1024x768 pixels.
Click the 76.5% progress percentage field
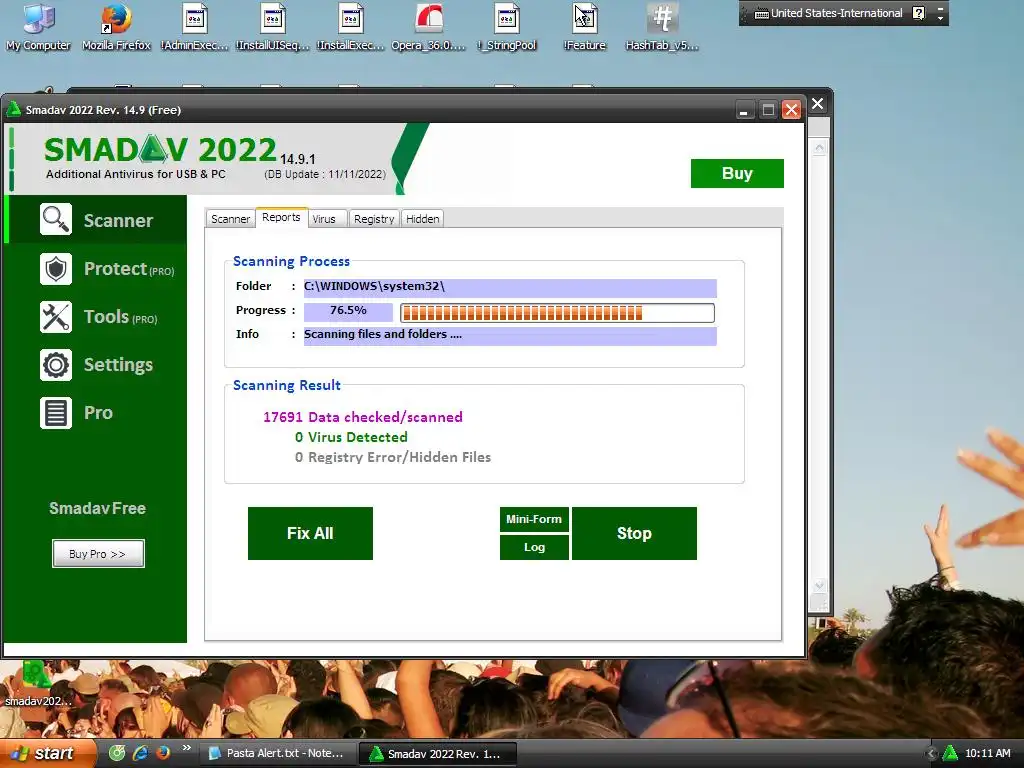click(348, 311)
